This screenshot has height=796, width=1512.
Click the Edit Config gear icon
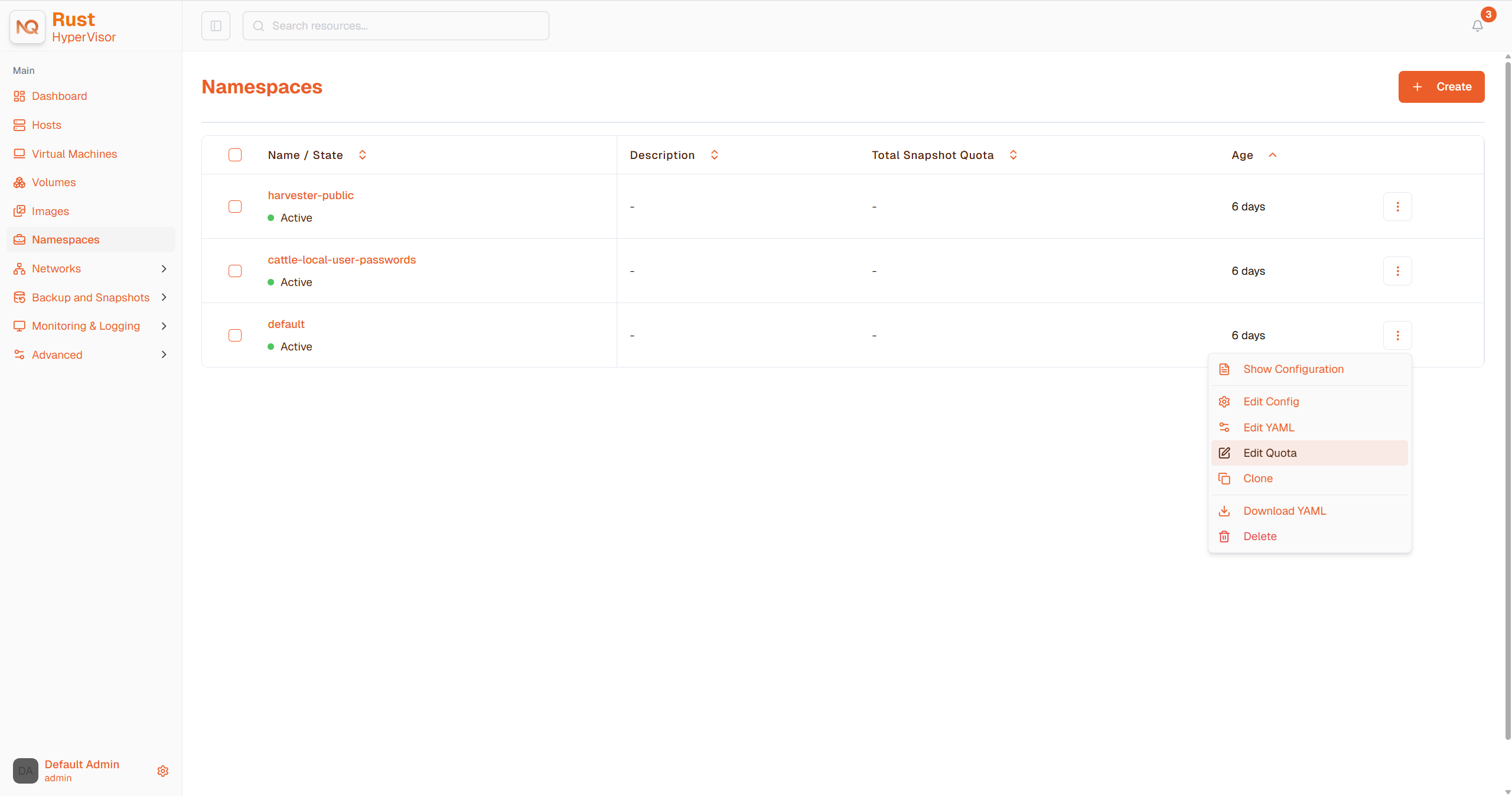tap(1224, 402)
